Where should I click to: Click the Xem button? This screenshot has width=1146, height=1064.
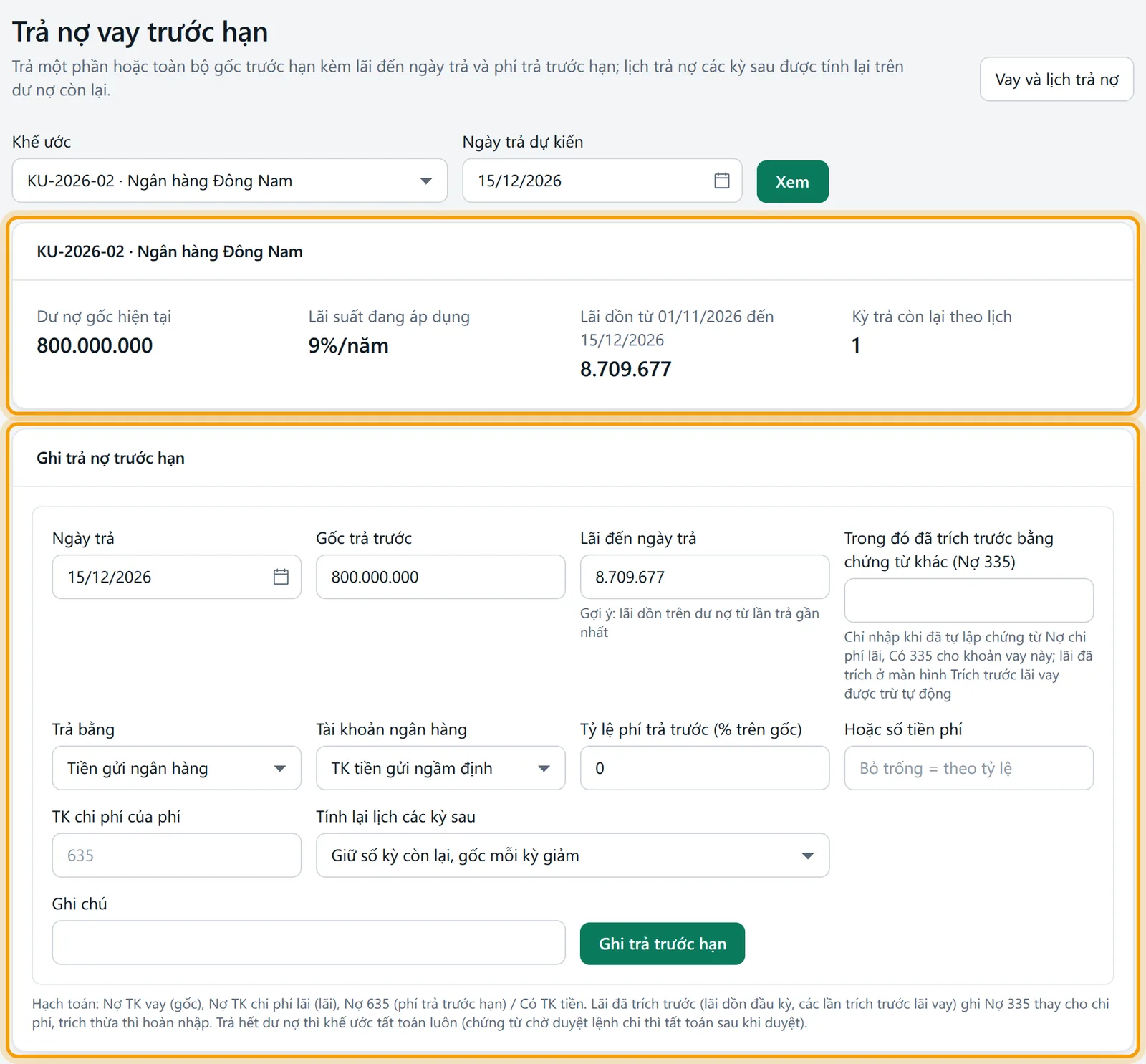point(792,182)
